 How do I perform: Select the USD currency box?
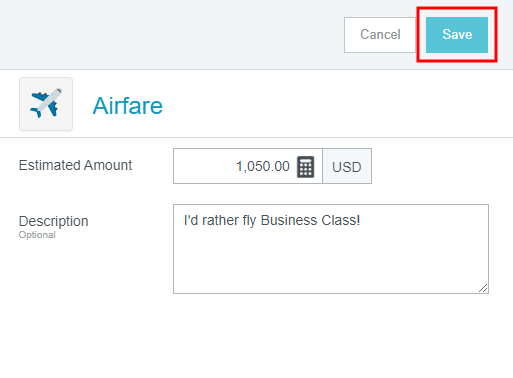347,166
